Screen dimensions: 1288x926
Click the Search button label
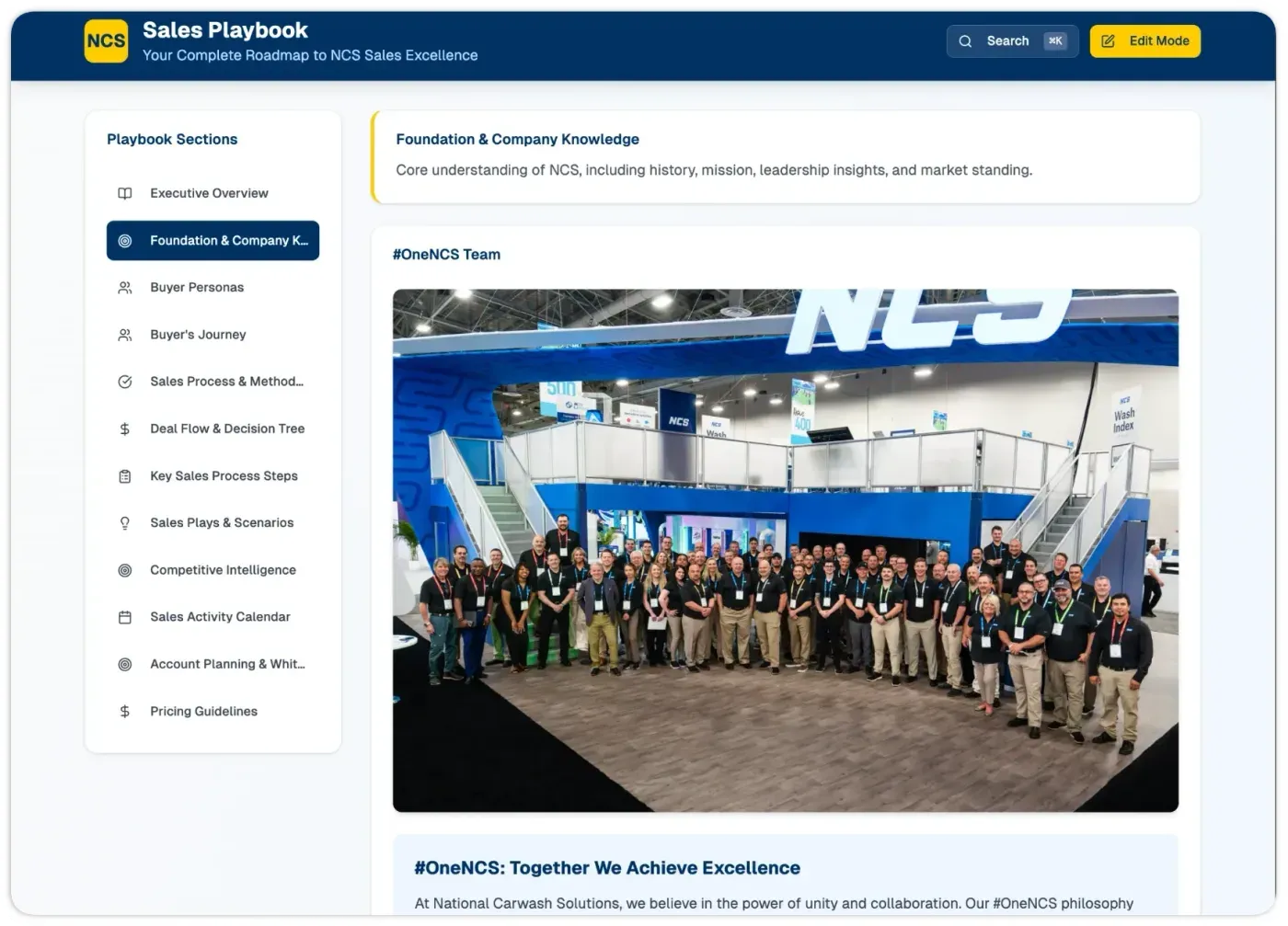pos(1007,41)
